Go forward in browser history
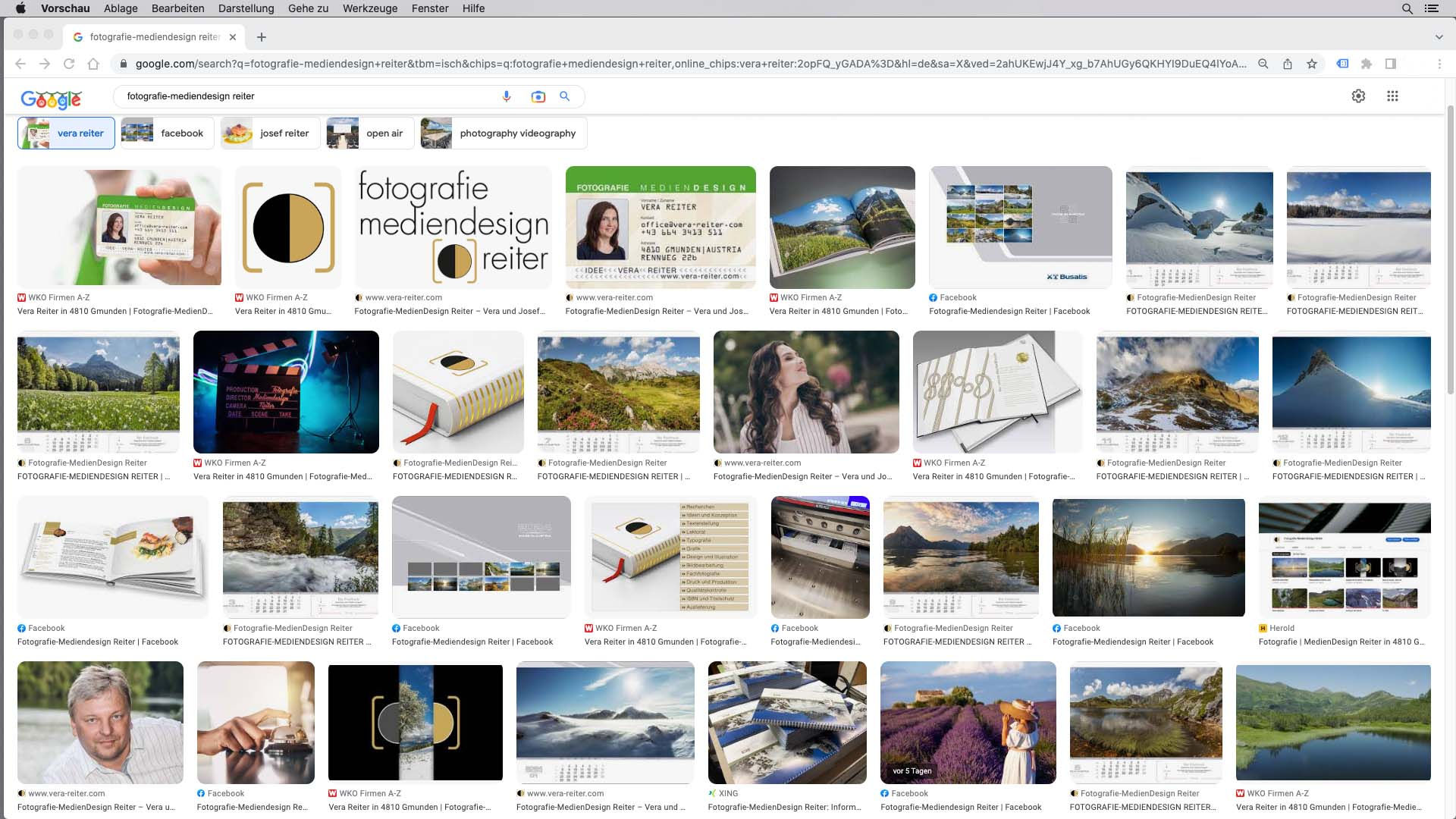1456x819 pixels. coord(45,64)
